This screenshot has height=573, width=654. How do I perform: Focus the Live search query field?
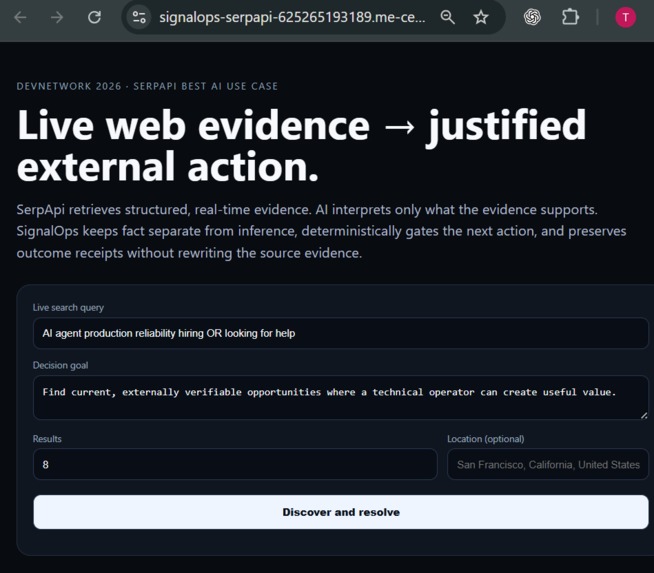pos(340,333)
